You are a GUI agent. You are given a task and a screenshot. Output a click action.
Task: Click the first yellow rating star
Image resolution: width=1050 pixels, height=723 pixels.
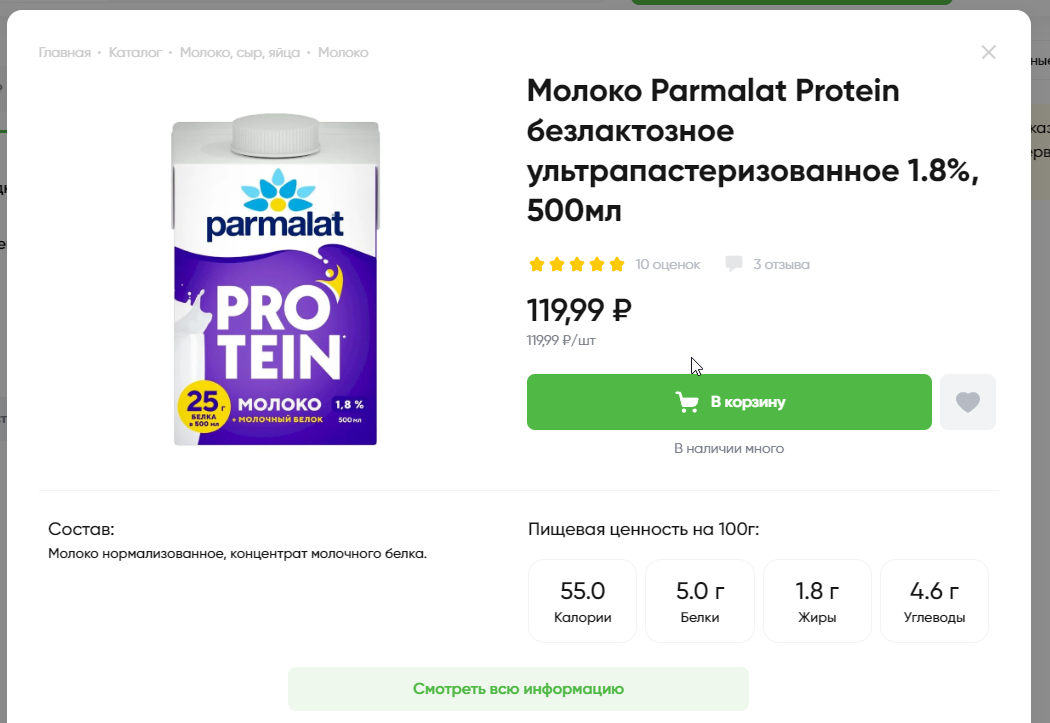point(537,265)
